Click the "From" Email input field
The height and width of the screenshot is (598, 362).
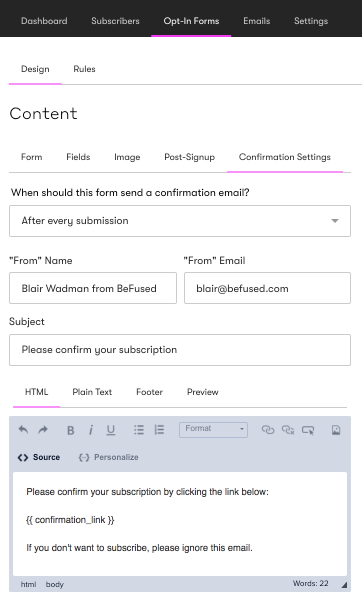click(267, 288)
